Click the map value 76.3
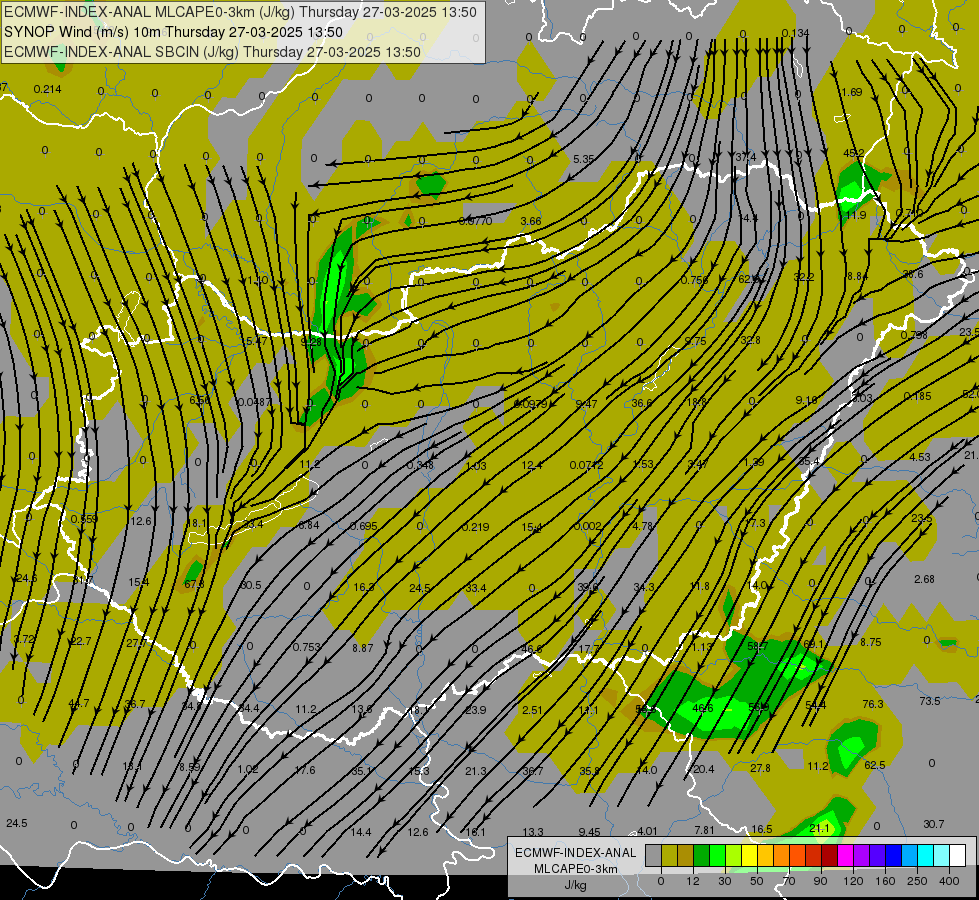The image size is (979, 900). click(x=873, y=704)
